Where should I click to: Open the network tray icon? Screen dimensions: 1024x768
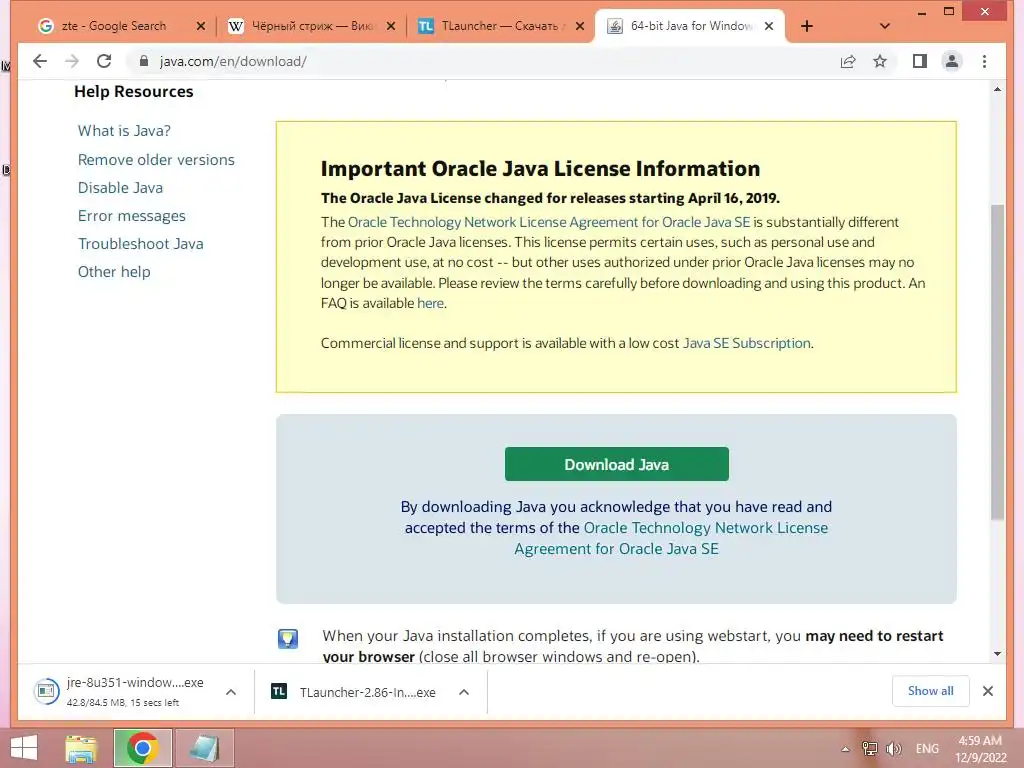(x=870, y=749)
